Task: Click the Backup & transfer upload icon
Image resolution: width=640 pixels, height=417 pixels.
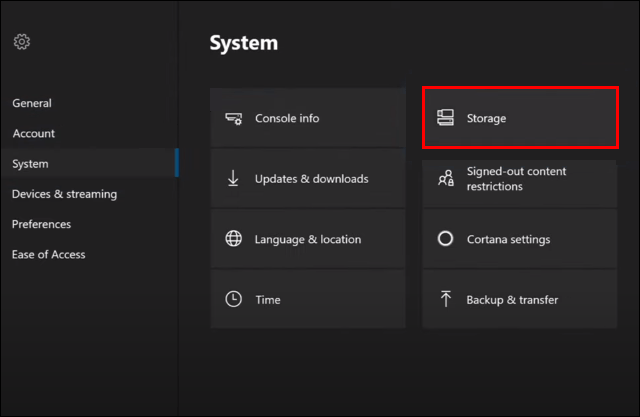Action: [x=446, y=299]
